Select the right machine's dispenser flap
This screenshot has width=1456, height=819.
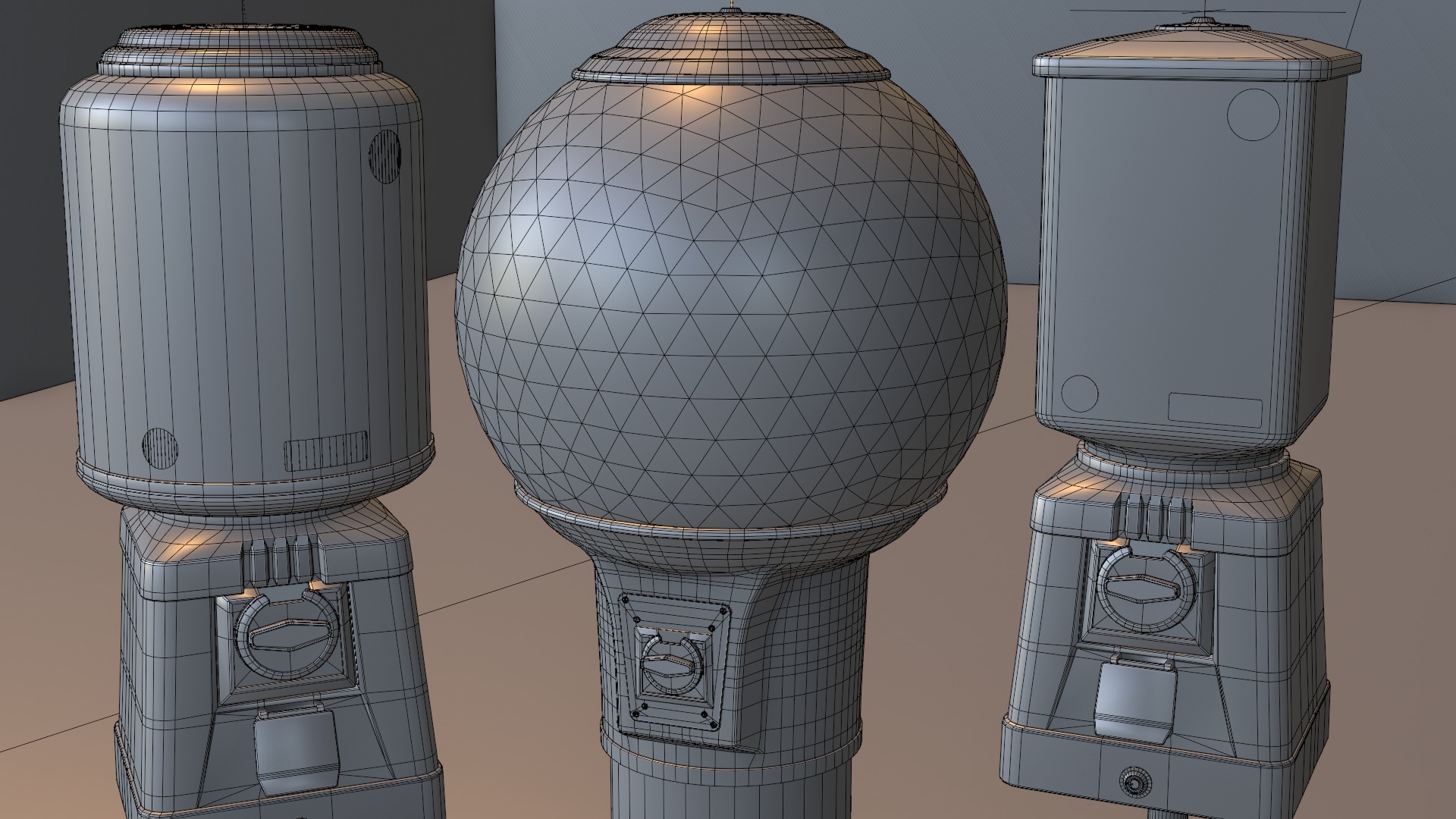(x=1136, y=698)
